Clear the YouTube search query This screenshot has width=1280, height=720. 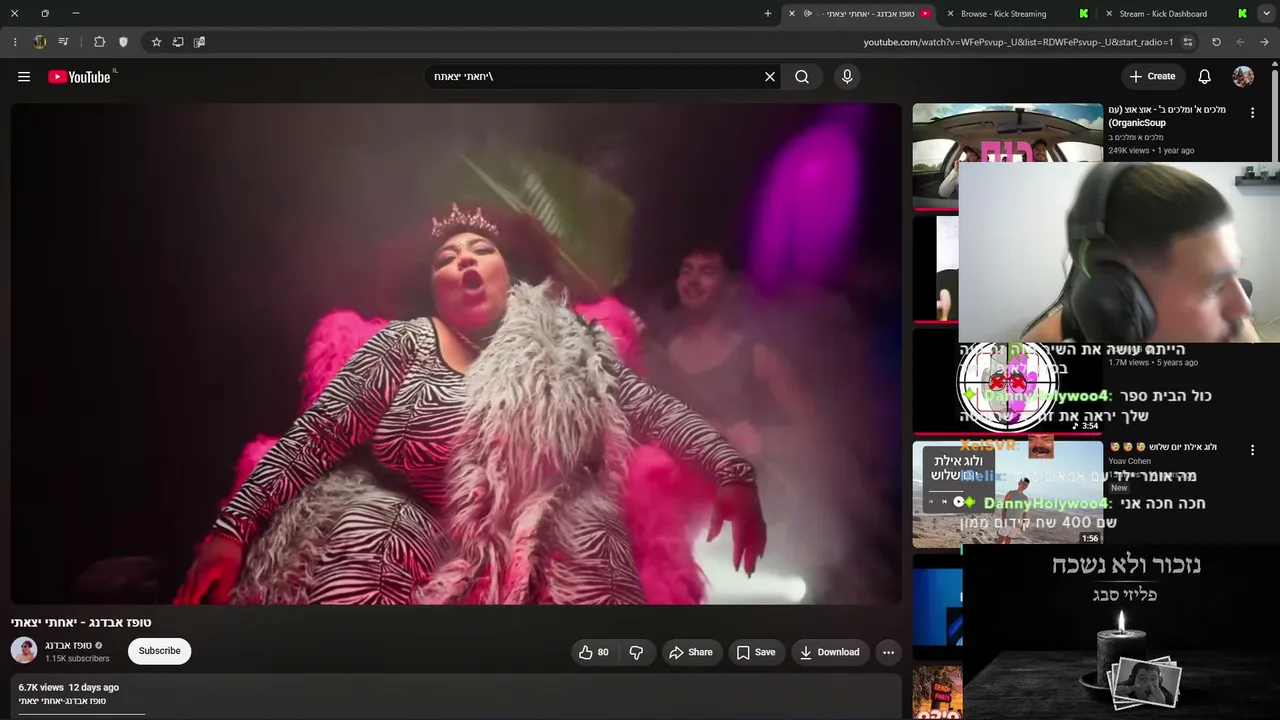click(x=770, y=77)
